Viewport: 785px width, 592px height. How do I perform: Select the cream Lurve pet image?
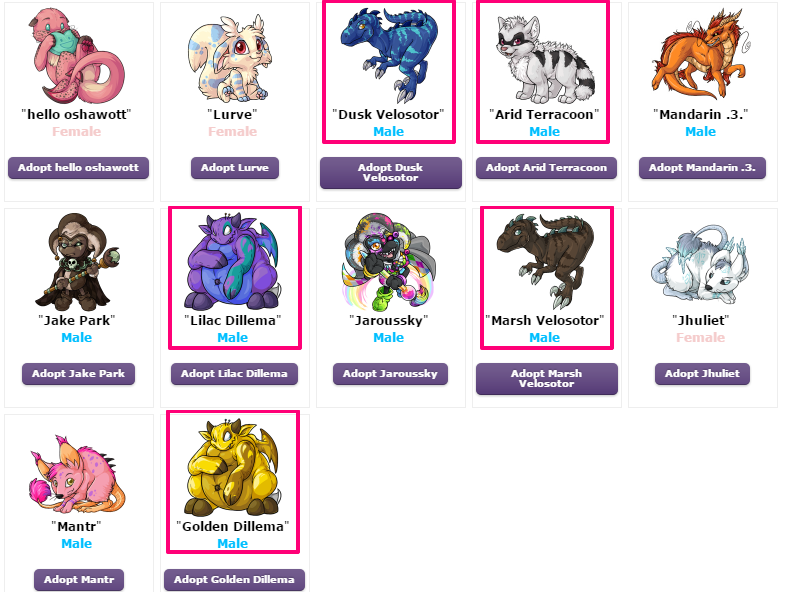click(233, 57)
